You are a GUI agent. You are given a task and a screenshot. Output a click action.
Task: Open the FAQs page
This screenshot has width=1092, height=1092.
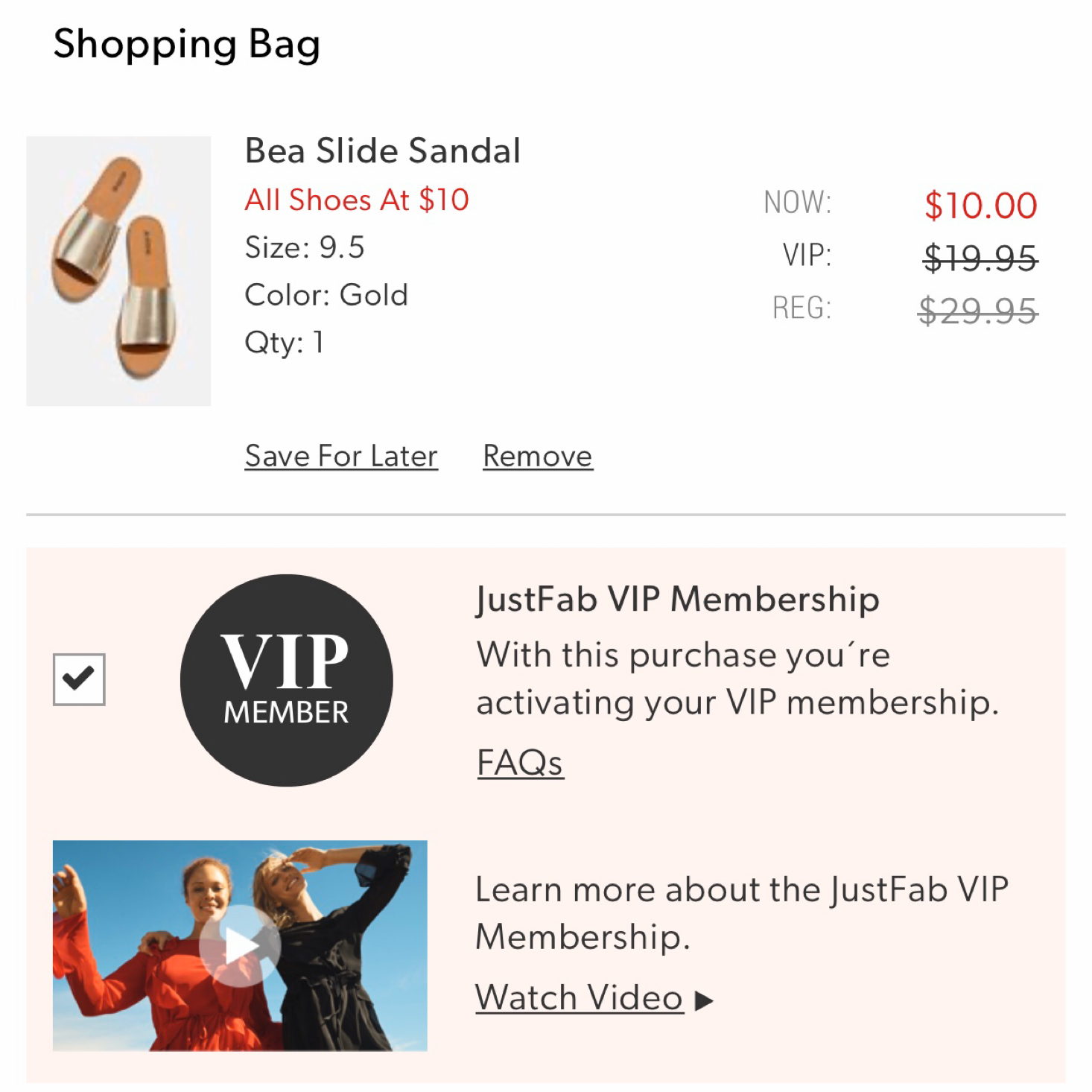click(x=519, y=761)
